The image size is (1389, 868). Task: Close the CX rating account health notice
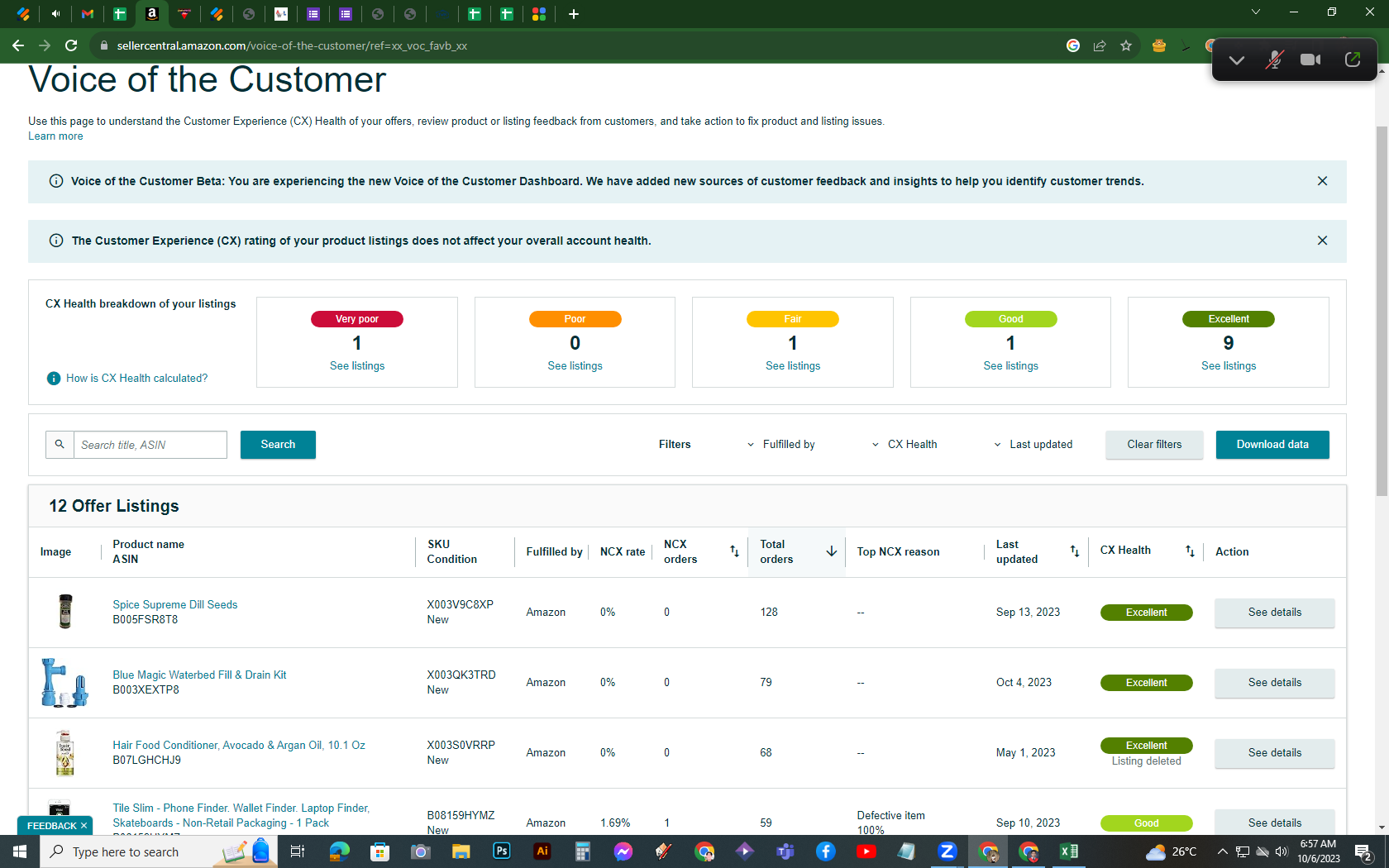click(1322, 241)
